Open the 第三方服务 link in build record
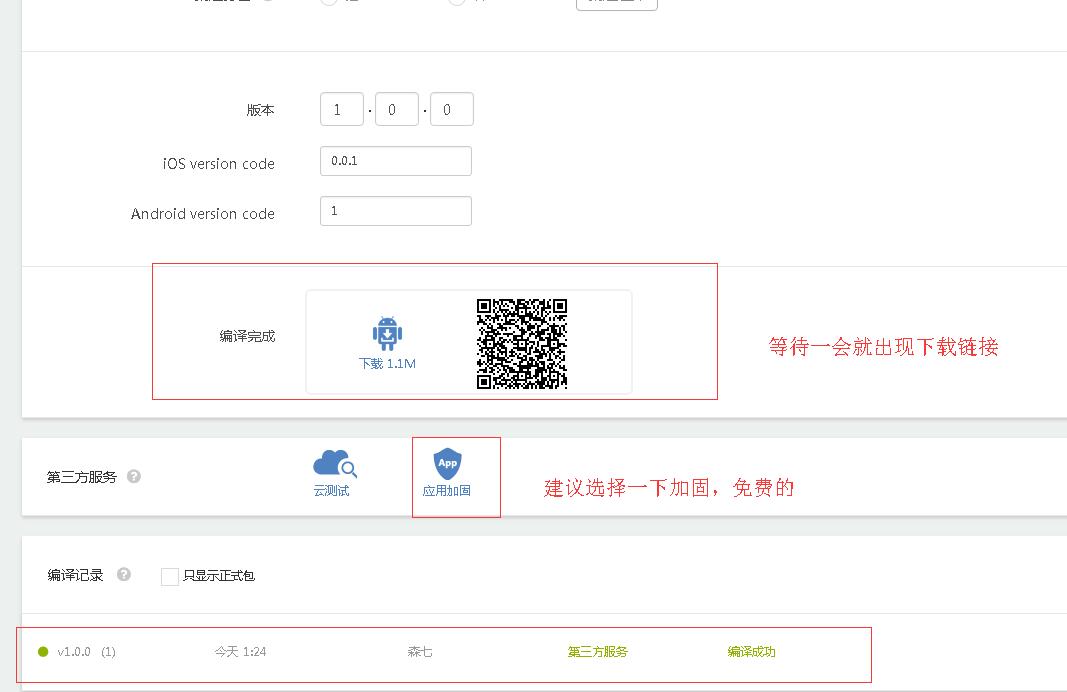The height and width of the screenshot is (692, 1067). click(597, 652)
